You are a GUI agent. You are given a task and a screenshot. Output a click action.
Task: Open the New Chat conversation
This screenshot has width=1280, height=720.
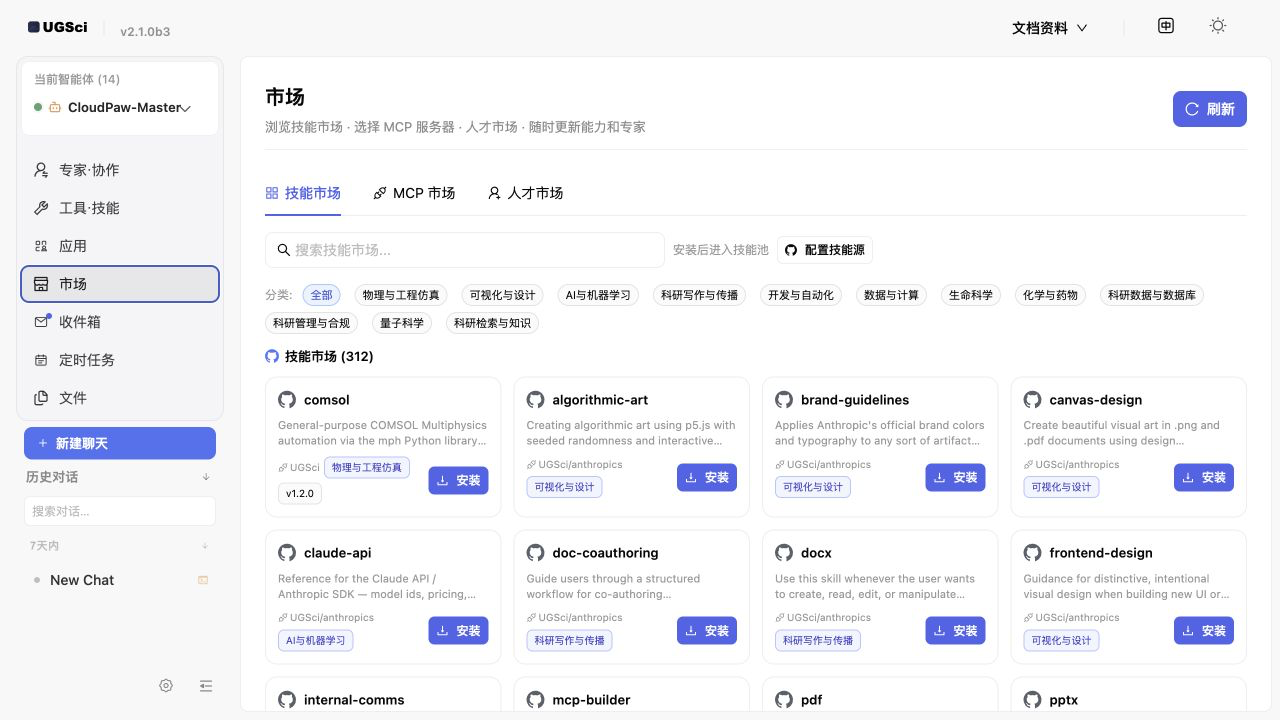coord(120,580)
